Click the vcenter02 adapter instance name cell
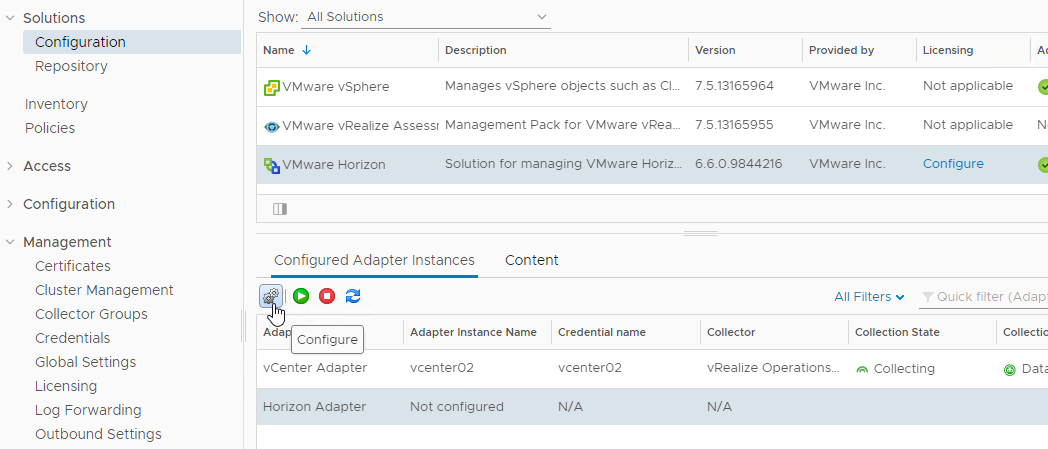This screenshot has height=449, width=1048. point(442,368)
